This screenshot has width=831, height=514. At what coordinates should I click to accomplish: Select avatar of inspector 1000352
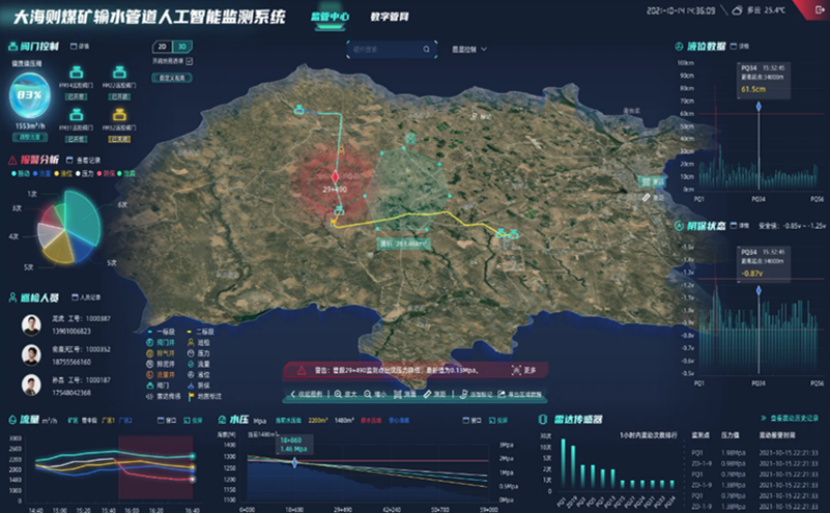coord(31,355)
